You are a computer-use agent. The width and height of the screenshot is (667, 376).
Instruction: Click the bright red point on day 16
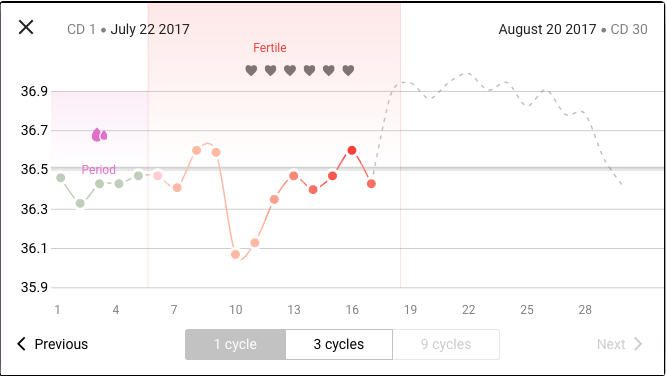352,150
